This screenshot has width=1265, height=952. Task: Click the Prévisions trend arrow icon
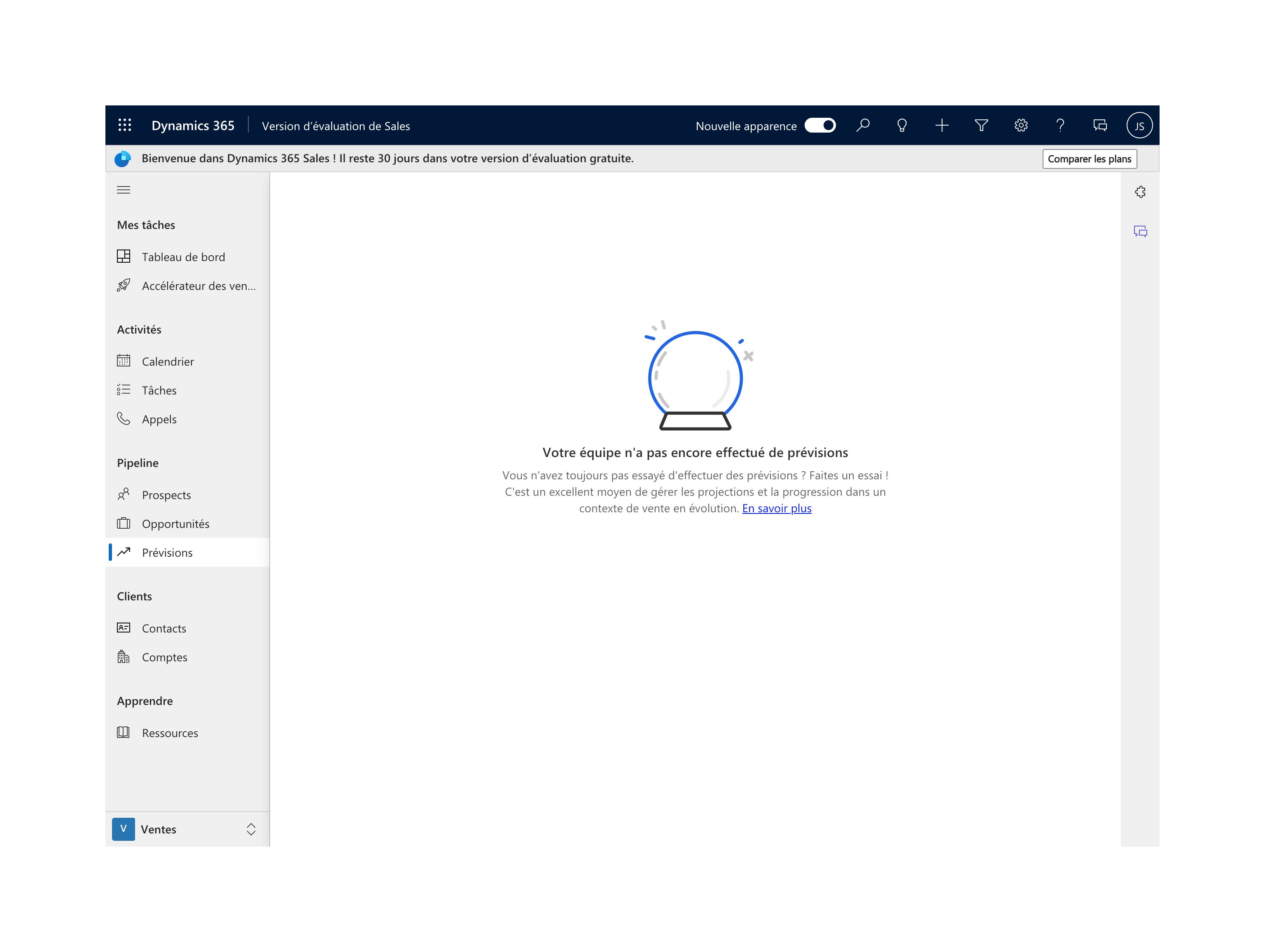(124, 552)
